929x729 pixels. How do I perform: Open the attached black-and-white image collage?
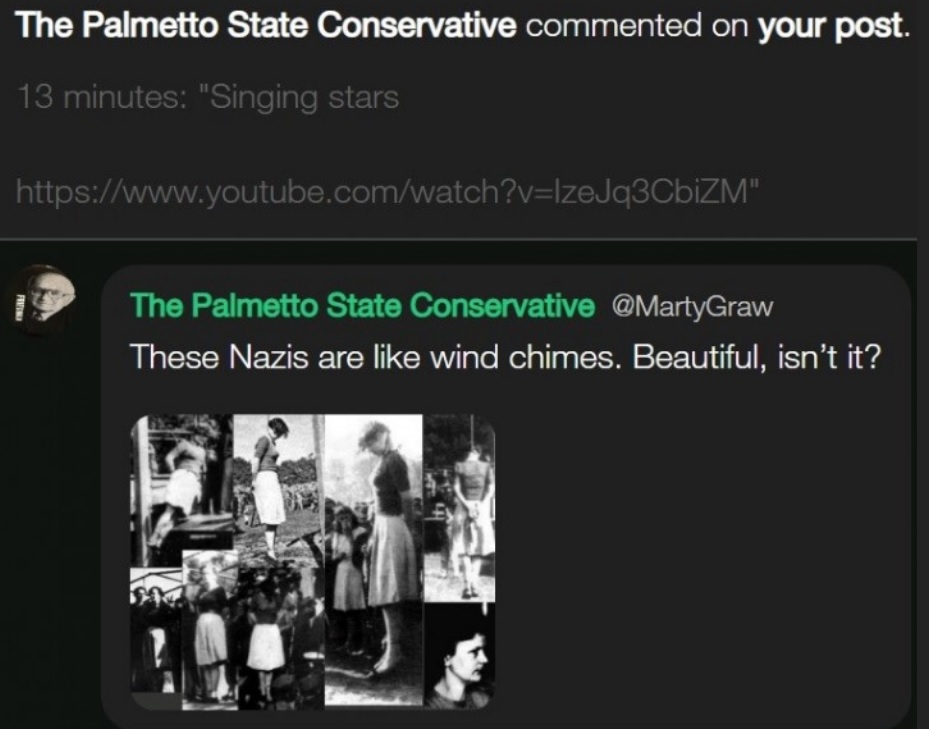point(313,562)
